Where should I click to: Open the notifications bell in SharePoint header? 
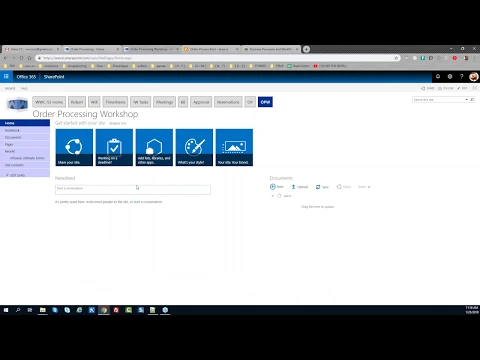click(x=438, y=77)
